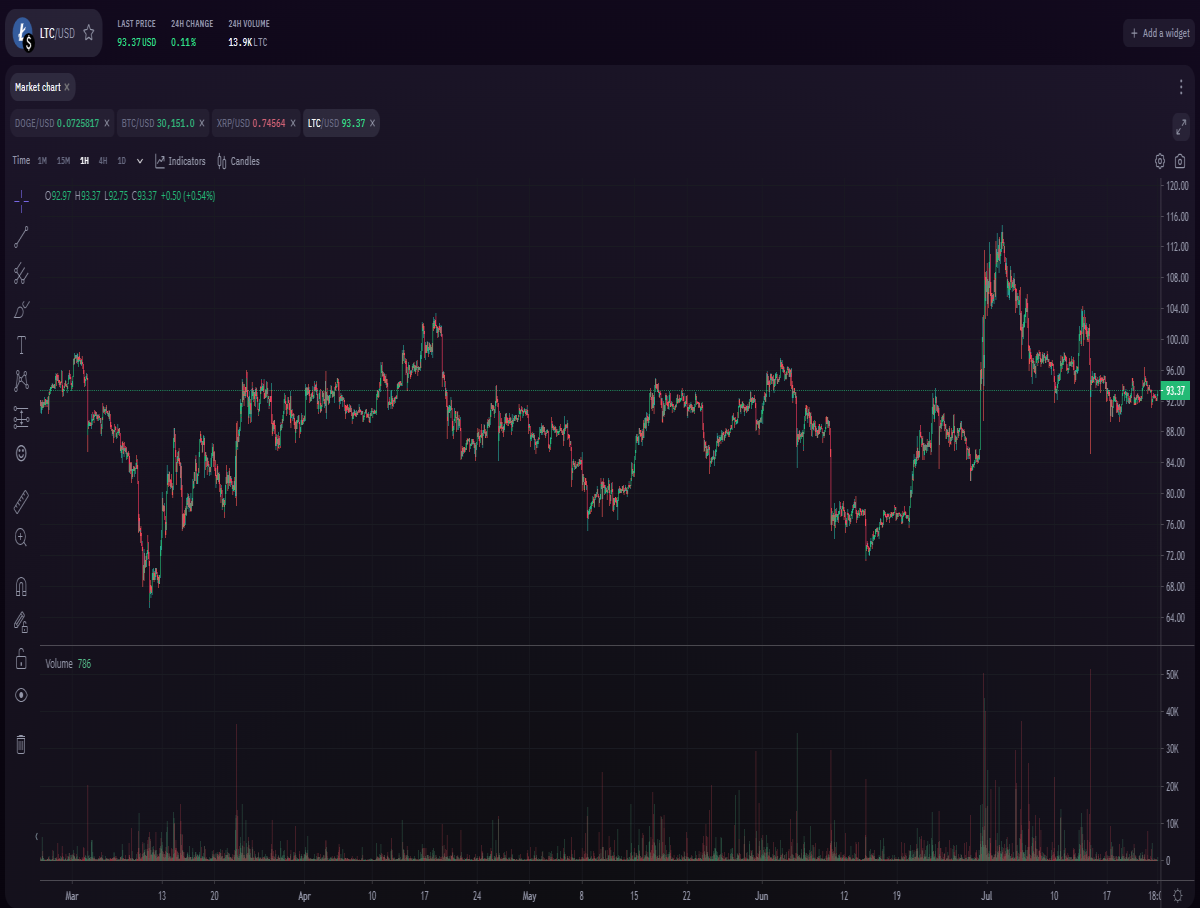The height and width of the screenshot is (908, 1200).
Task: Switch to the XRP/USD chart tab
Action: click(x=256, y=123)
